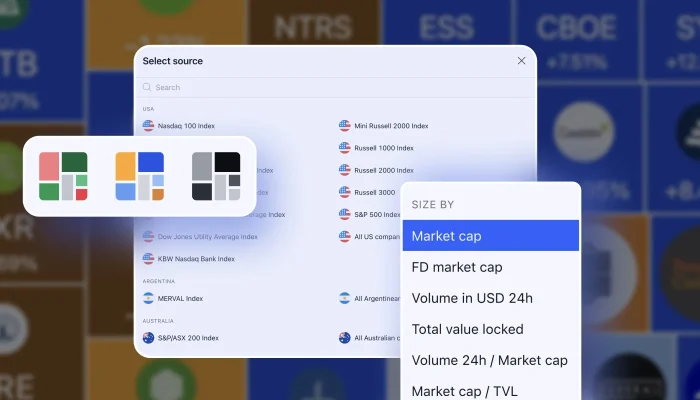This screenshot has width=700, height=400.
Task: Select Russell 3000 source
Action: pos(375,192)
